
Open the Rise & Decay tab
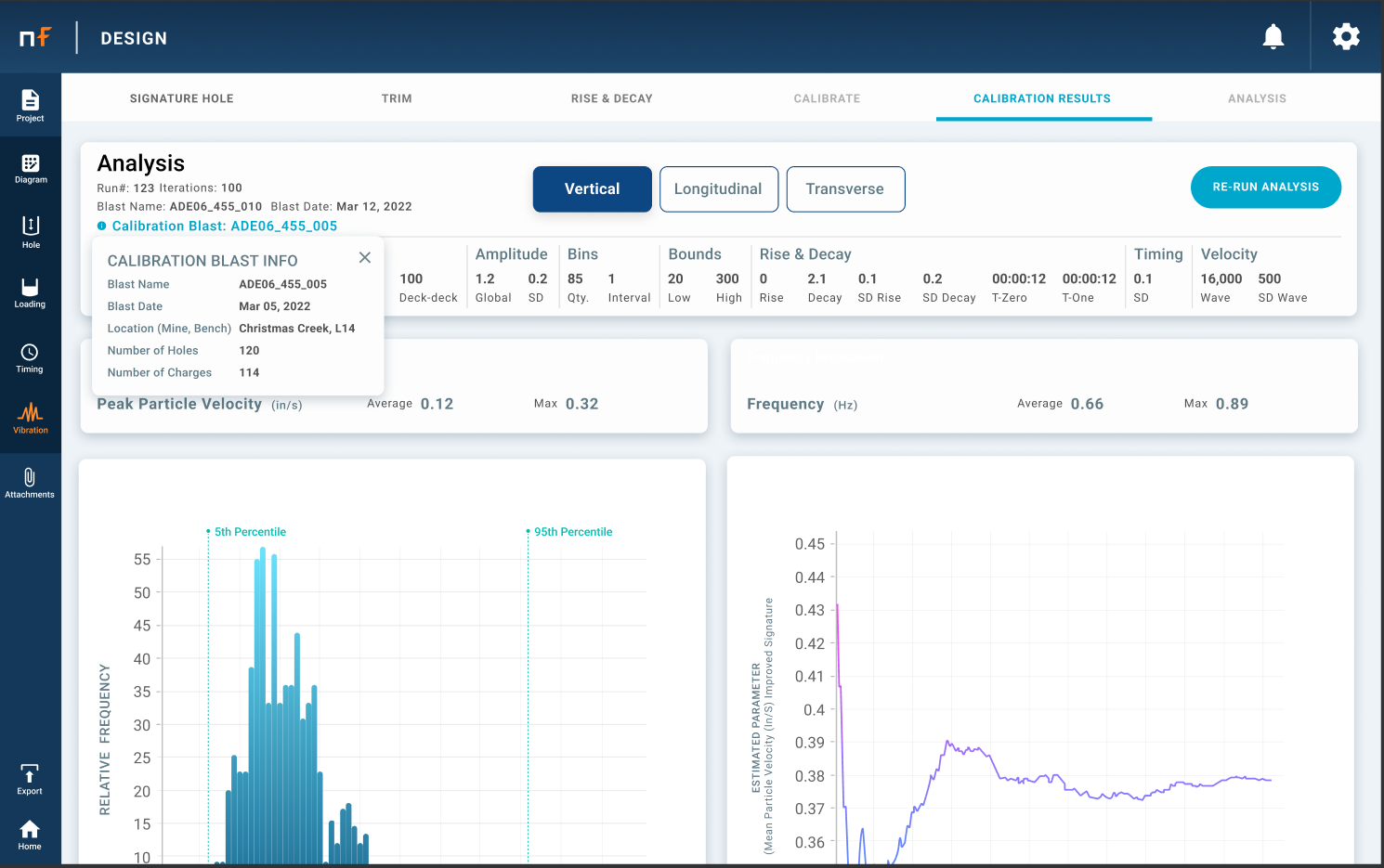(x=611, y=98)
